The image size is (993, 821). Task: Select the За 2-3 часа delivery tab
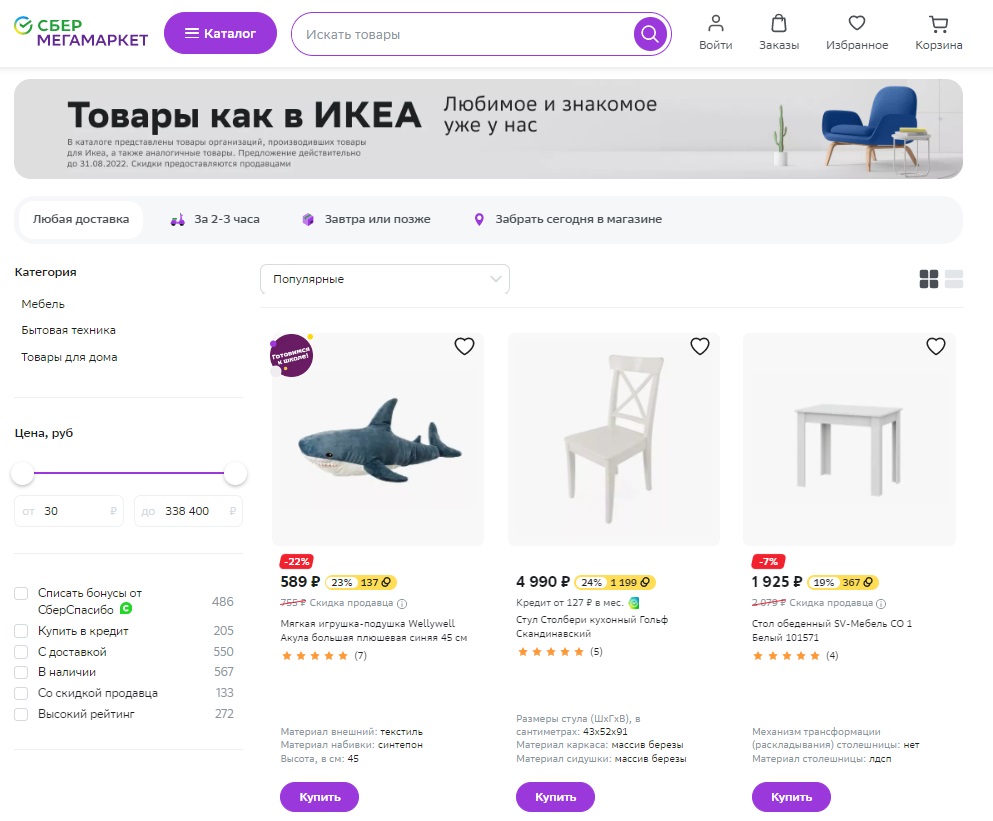point(215,219)
